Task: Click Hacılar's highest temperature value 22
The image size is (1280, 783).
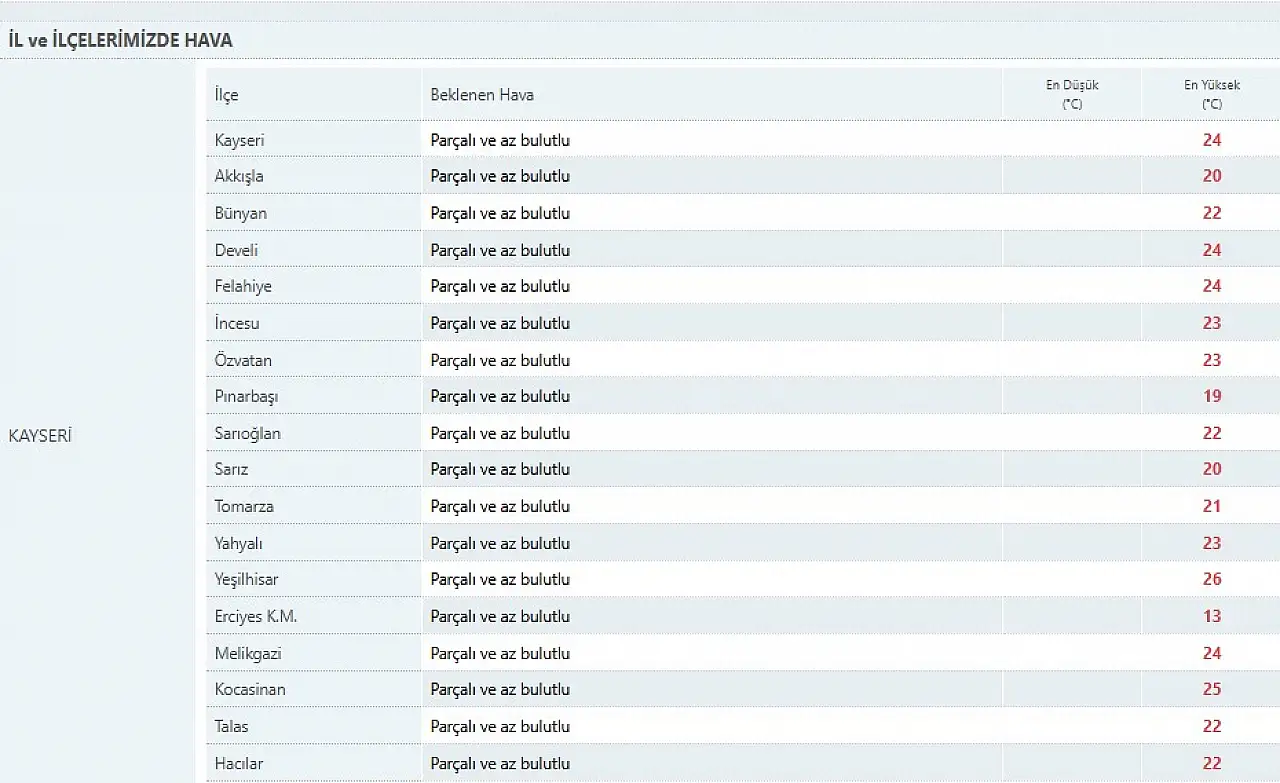Action: pos(1212,763)
